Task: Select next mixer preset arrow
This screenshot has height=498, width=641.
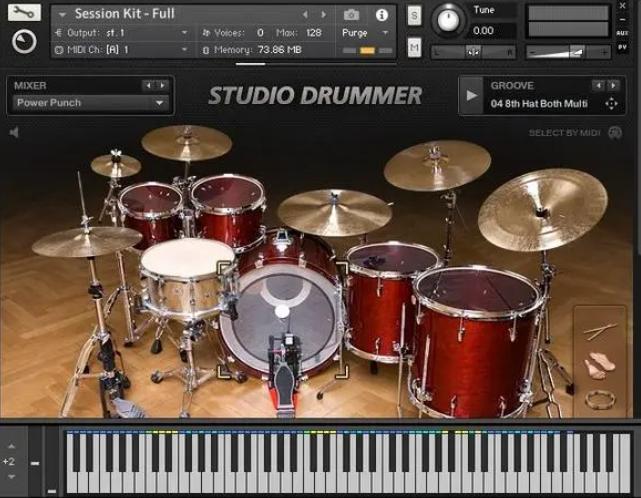Action: [x=163, y=85]
